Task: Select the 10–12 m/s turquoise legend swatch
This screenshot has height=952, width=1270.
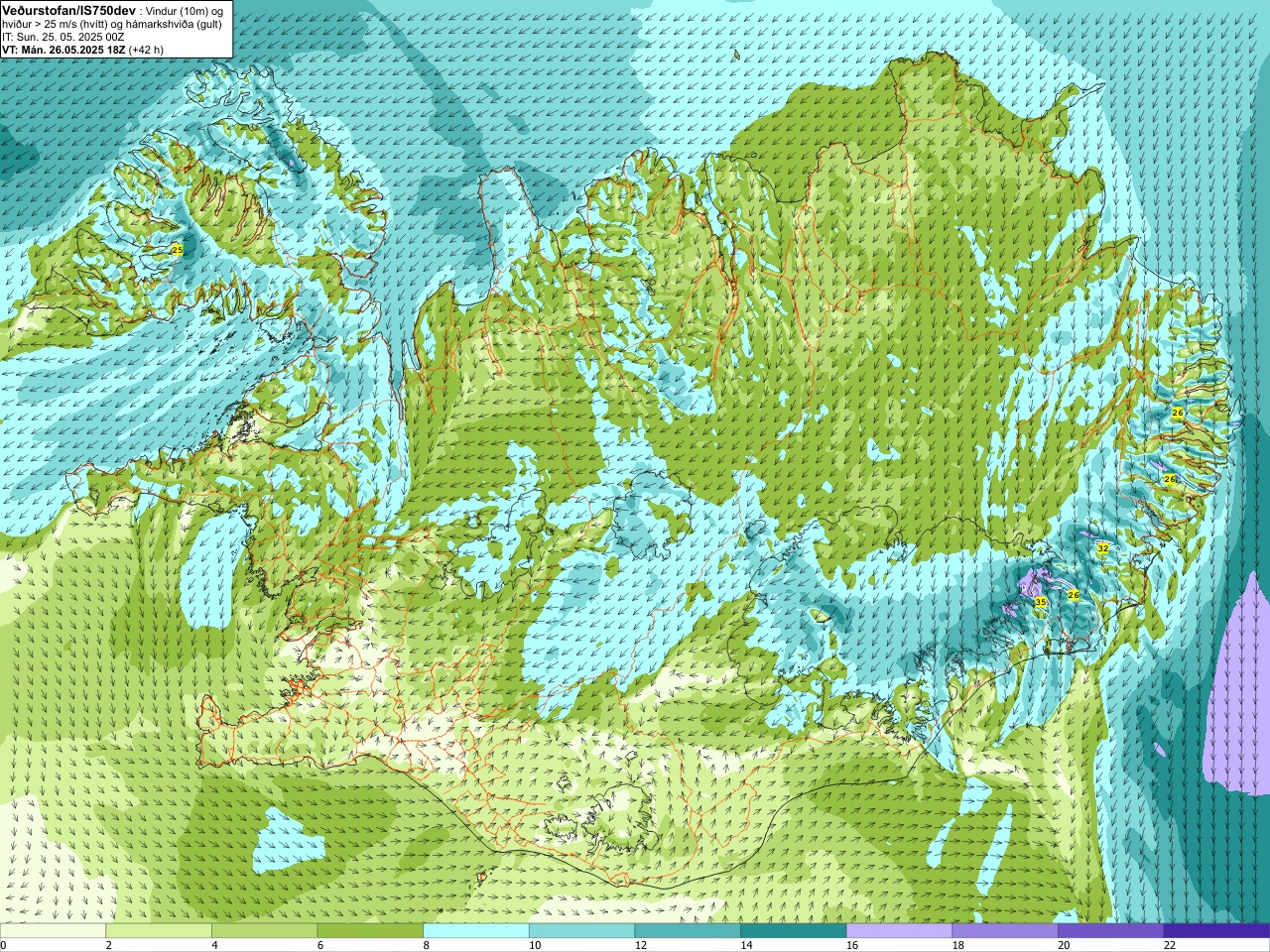Action: 581,931
